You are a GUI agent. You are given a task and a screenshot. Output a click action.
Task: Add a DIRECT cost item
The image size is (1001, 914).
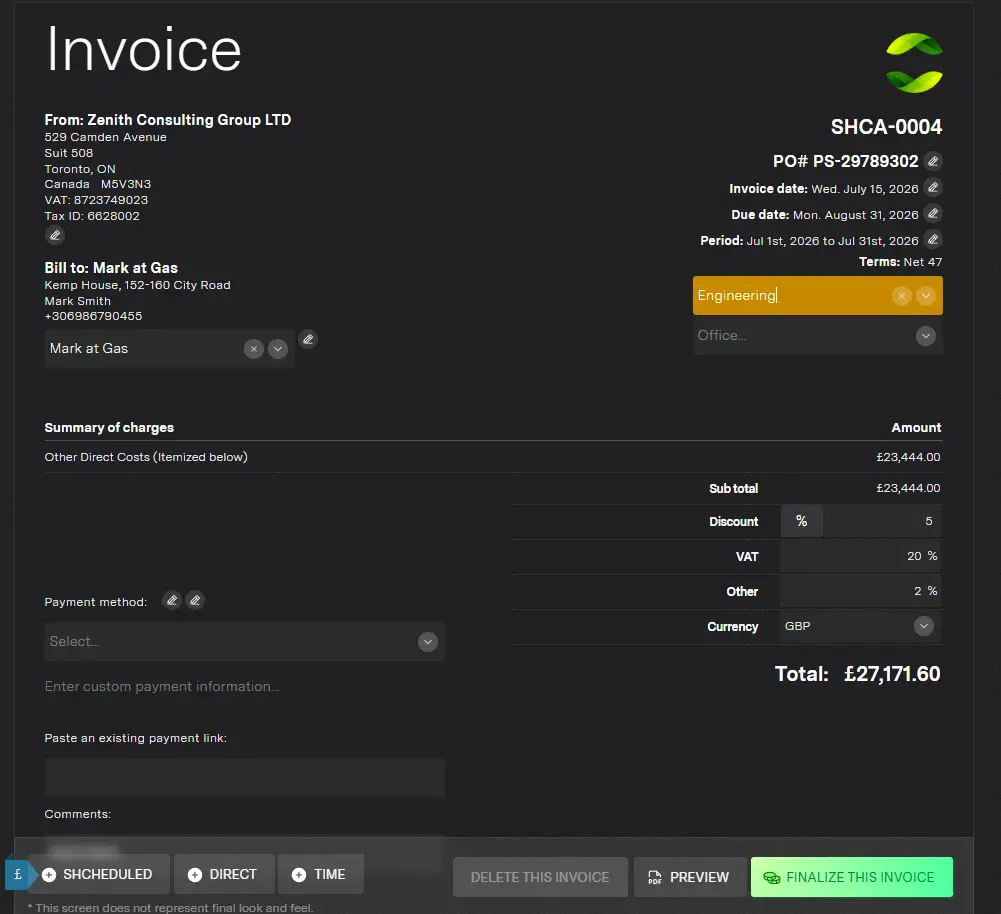224,874
